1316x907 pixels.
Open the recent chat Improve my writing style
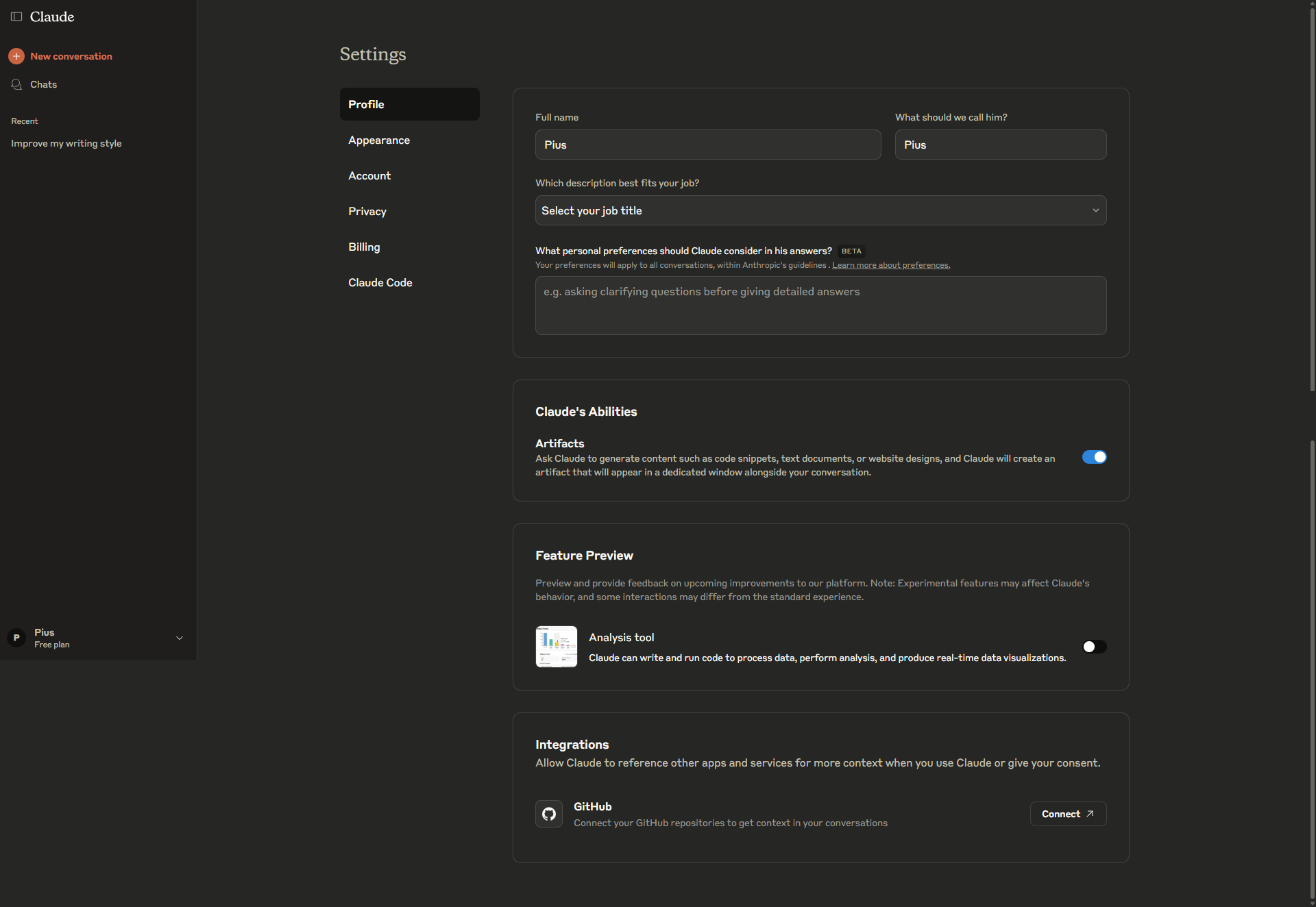(x=66, y=143)
